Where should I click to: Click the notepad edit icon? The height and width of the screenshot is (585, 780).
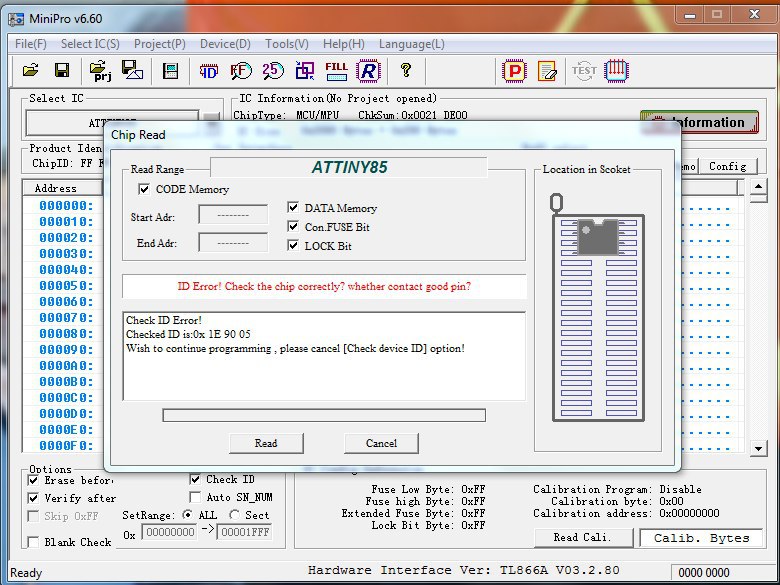point(547,71)
